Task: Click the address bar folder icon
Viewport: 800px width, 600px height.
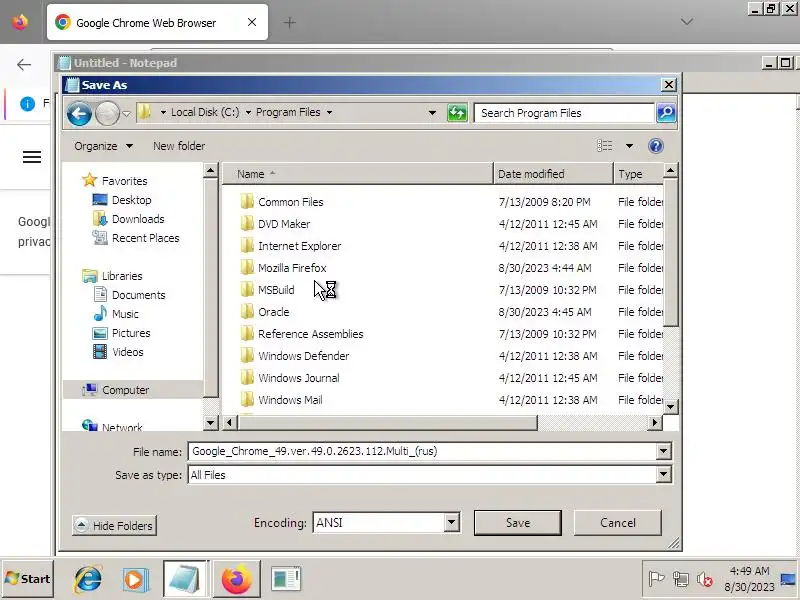Action: (145, 112)
